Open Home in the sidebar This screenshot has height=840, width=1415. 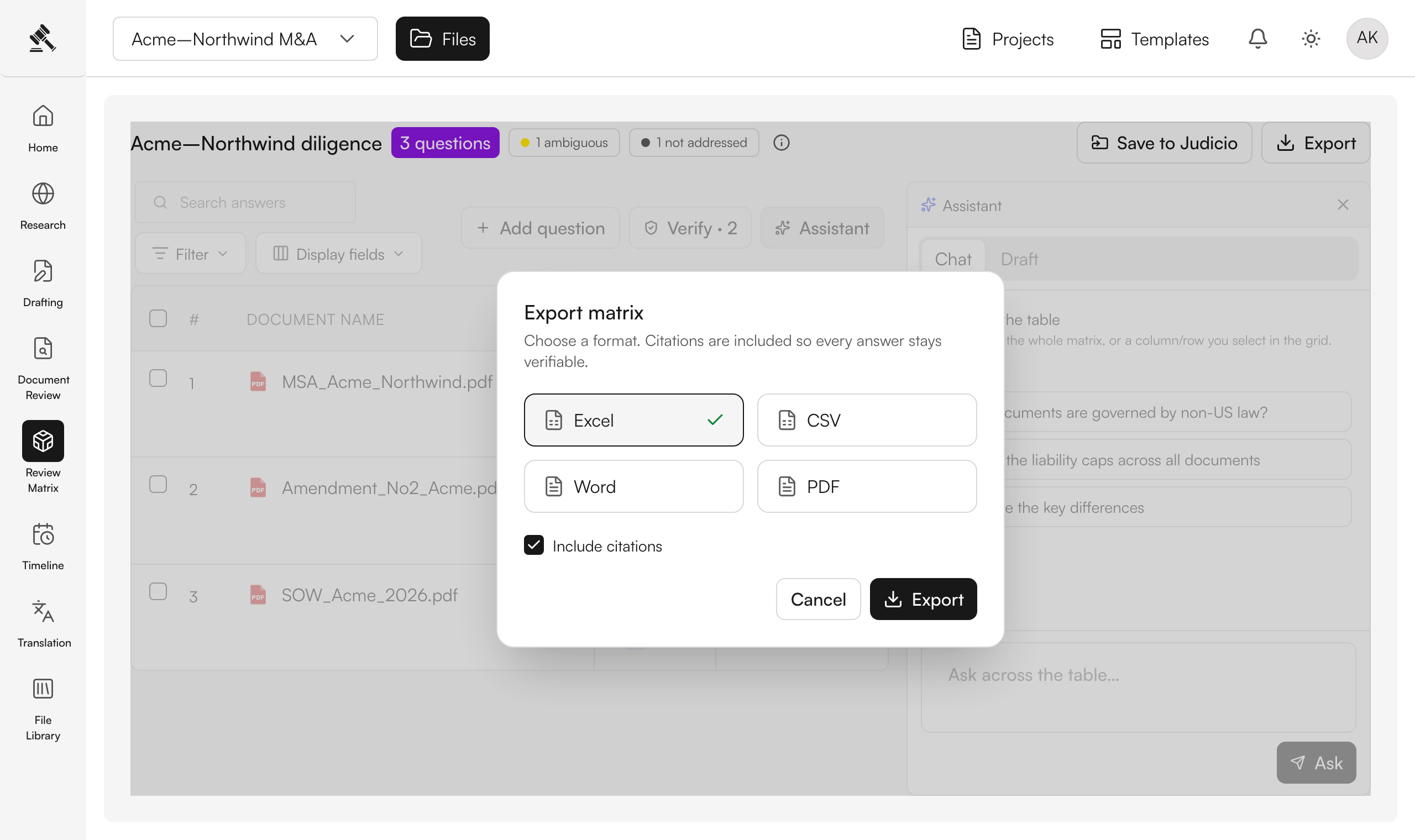(x=43, y=129)
